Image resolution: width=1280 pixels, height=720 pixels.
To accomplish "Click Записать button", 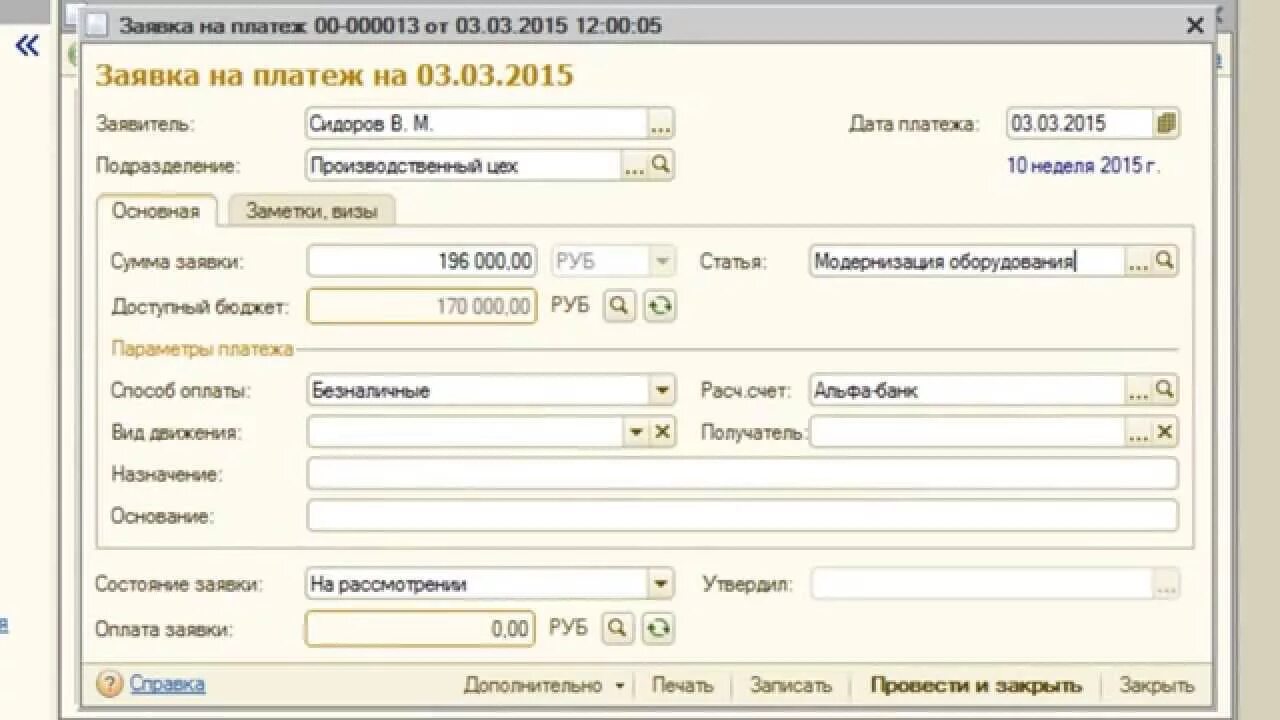I will coord(791,685).
